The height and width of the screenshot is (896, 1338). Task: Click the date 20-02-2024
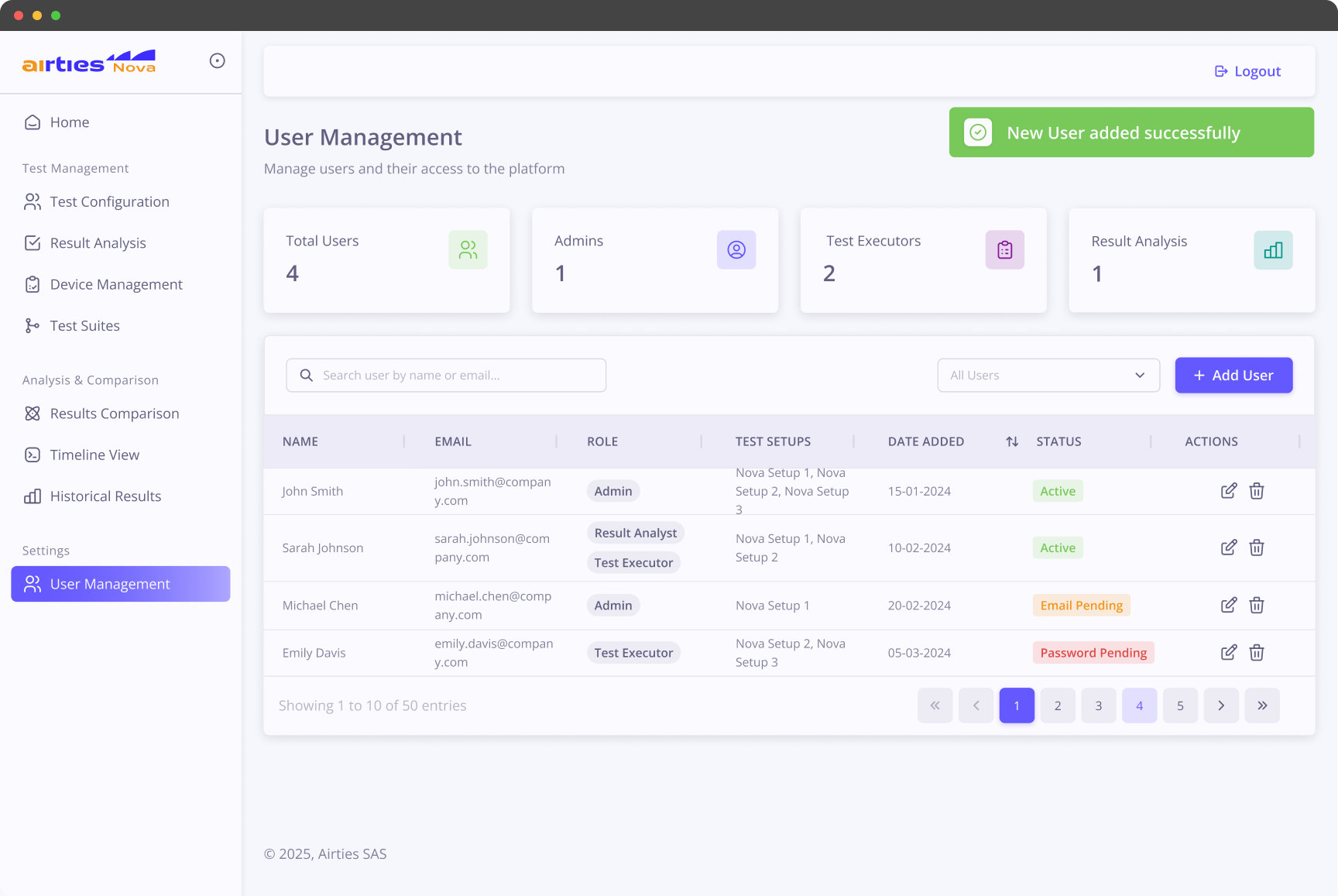[919, 606]
